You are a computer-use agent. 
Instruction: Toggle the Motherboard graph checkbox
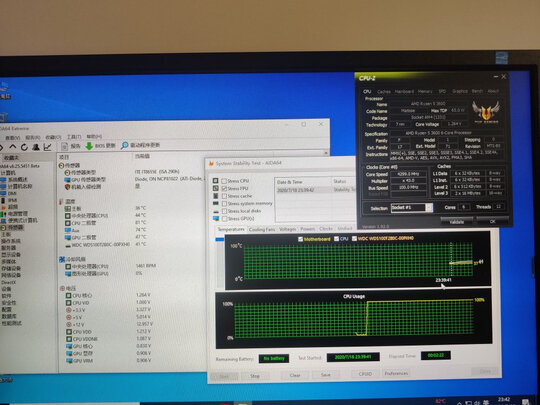[x=300, y=239]
